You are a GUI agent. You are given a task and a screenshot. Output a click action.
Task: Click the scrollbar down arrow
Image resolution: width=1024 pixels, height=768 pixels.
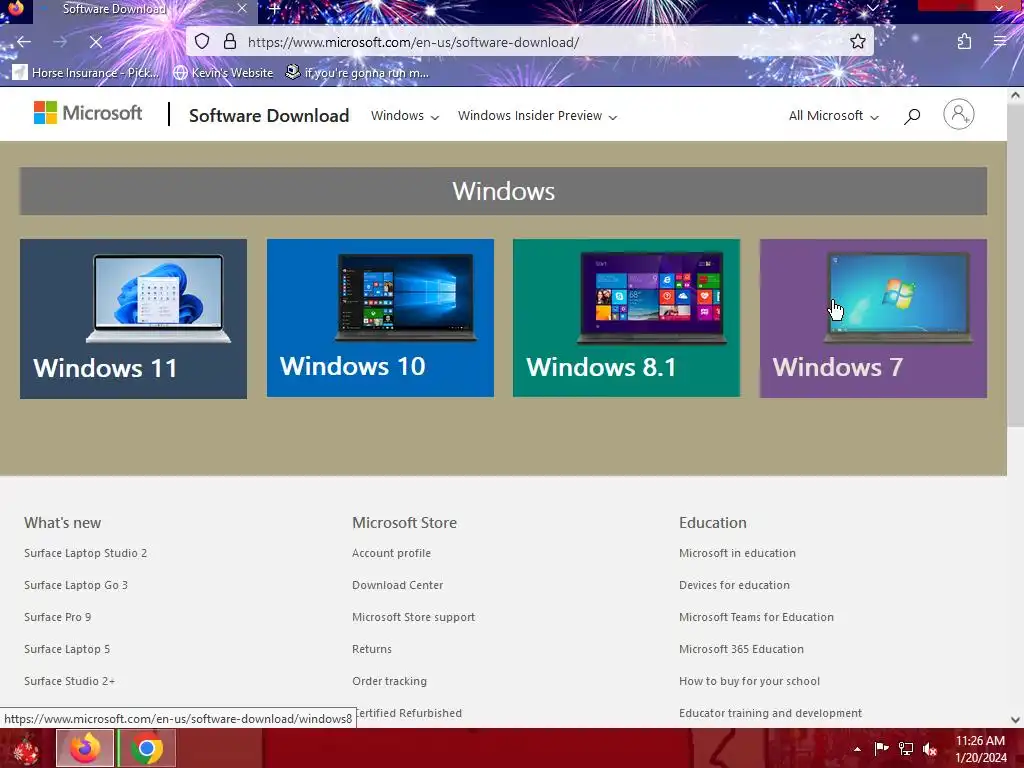tap(1015, 720)
